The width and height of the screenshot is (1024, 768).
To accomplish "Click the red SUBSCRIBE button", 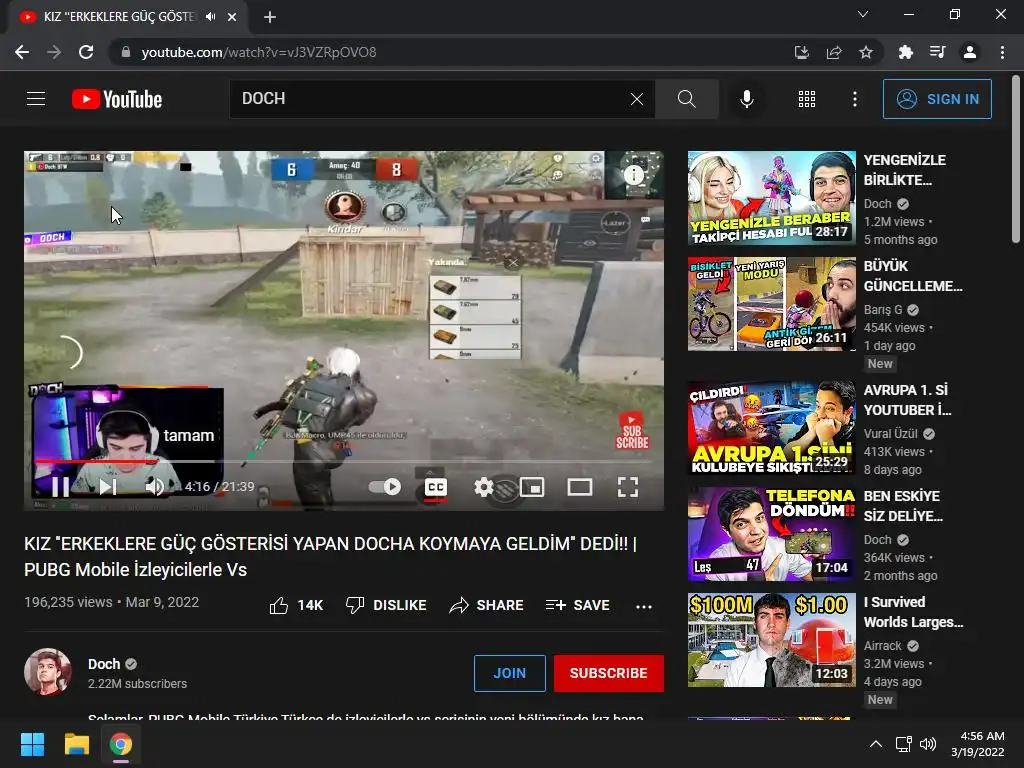I will pos(609,673).
